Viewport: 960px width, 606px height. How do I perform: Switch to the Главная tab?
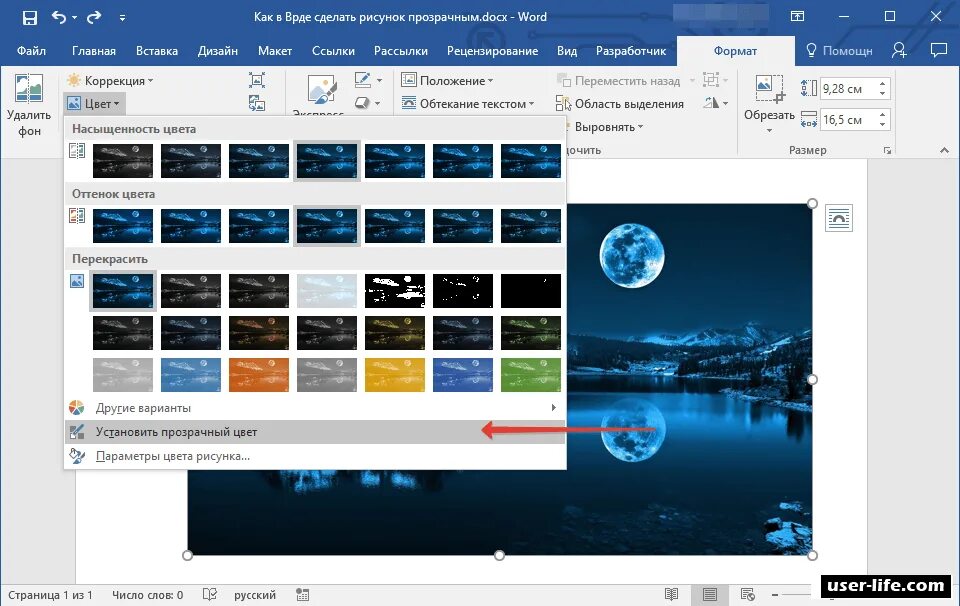click(x=94, y=51)
